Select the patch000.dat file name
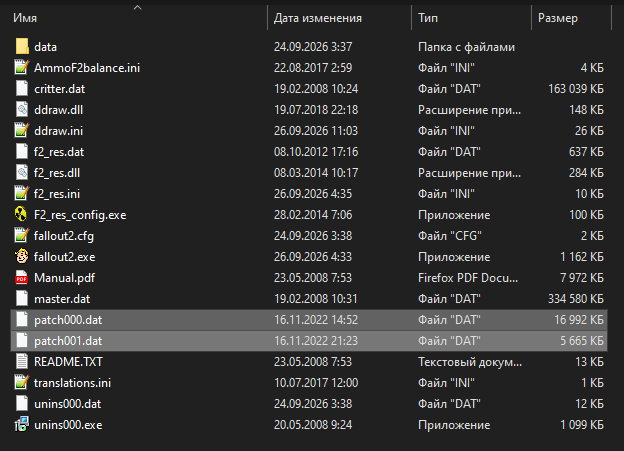The image size is (624, 451). pyautogui.click(x=68, y=320)
